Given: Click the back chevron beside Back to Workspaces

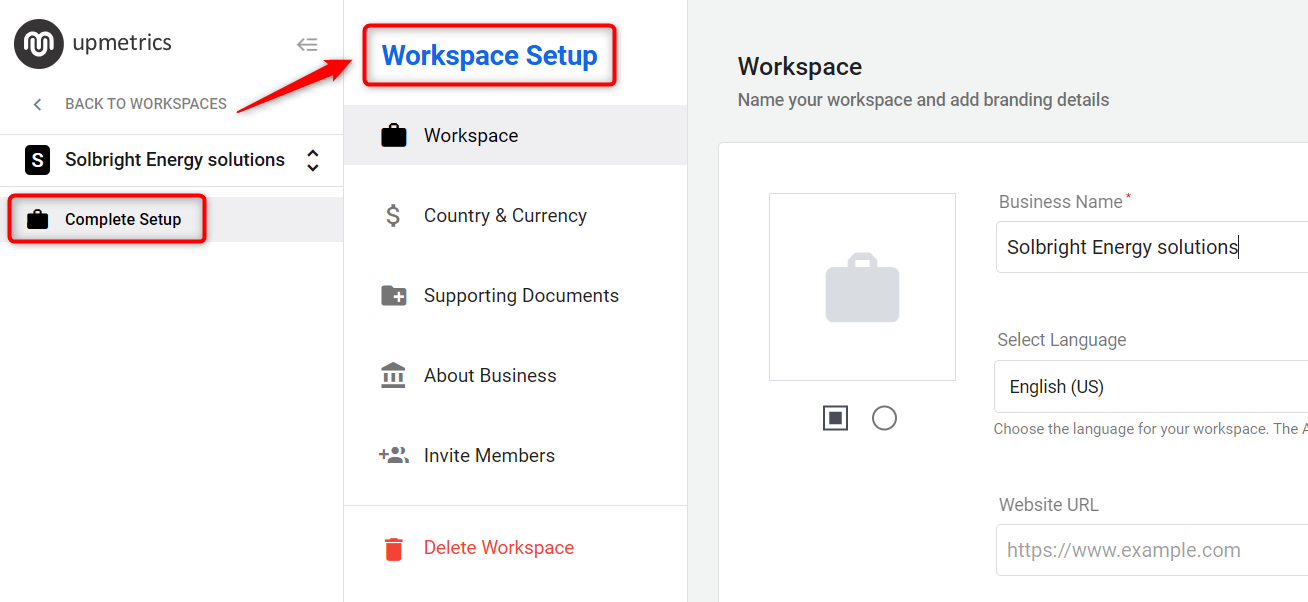Looking at the screenshot, I should click(x=38, y=104).
